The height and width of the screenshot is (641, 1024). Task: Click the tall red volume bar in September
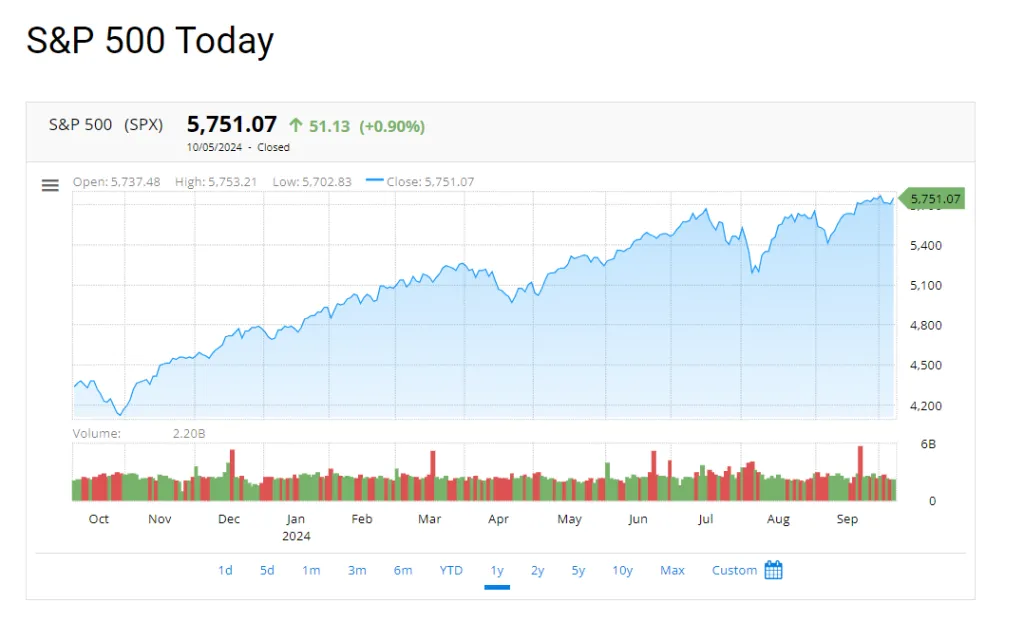(x=860, y=473)
